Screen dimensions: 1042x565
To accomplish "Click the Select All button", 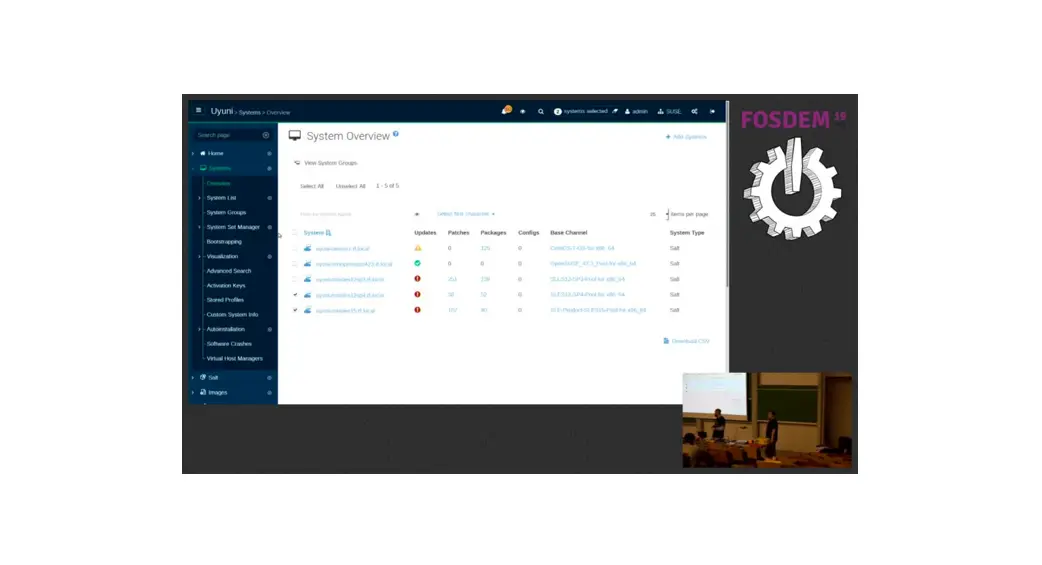I will [x=312, y=186].
